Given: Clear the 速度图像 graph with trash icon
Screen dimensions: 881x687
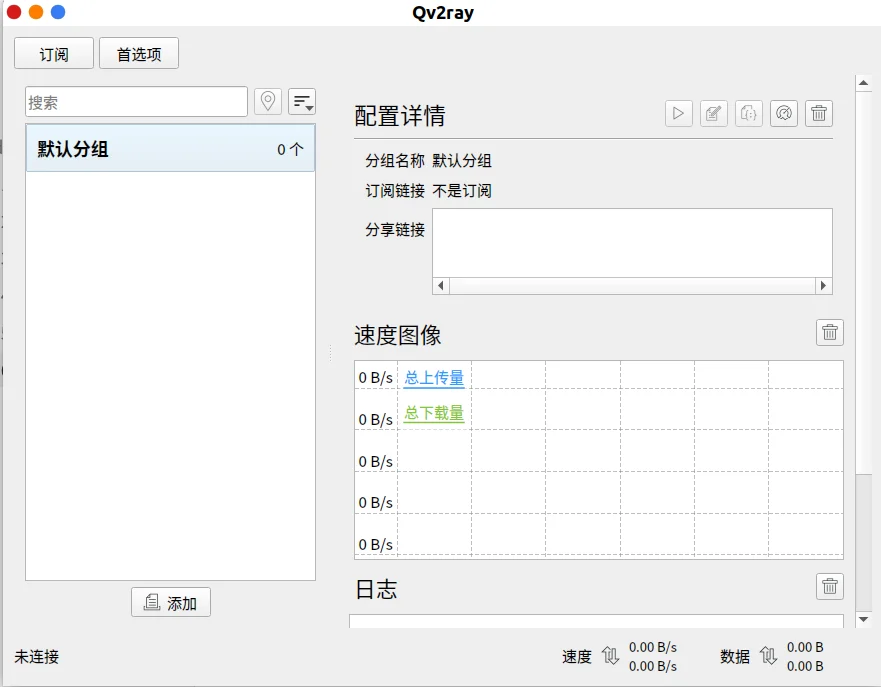Looking at the screenshot, I should pos(830,333).
